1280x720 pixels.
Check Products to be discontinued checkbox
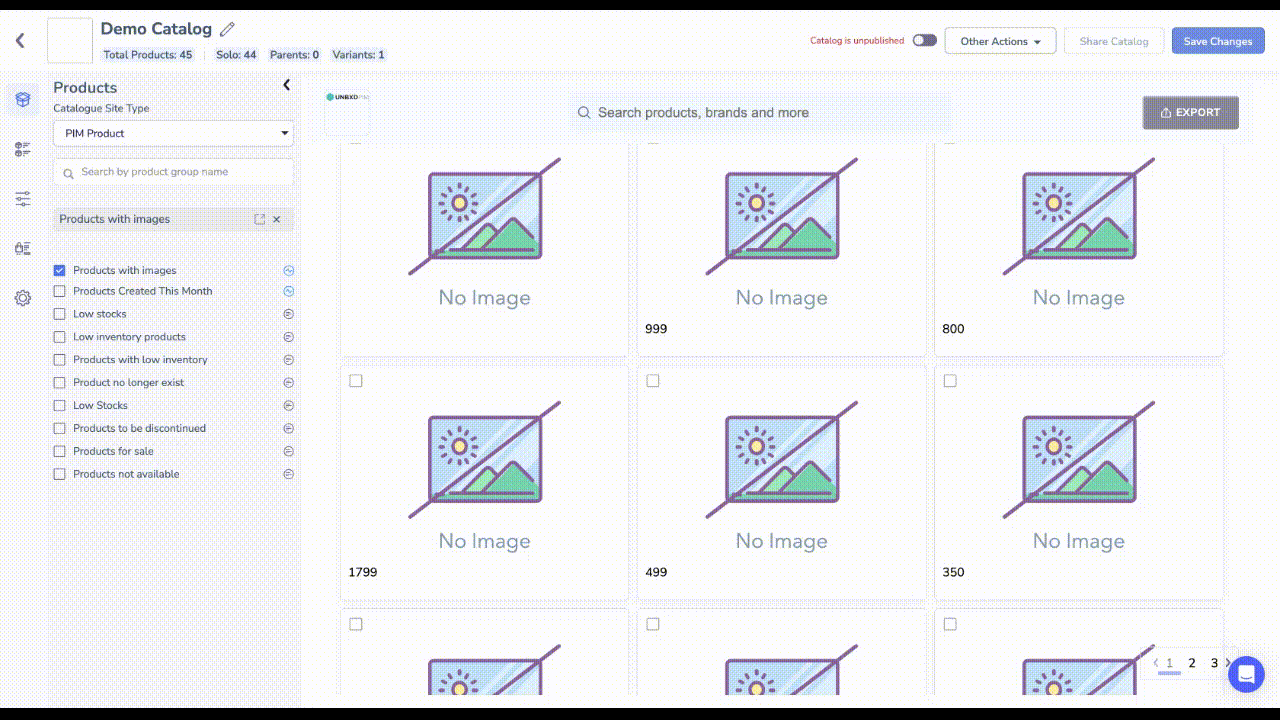tap(60, 428)
